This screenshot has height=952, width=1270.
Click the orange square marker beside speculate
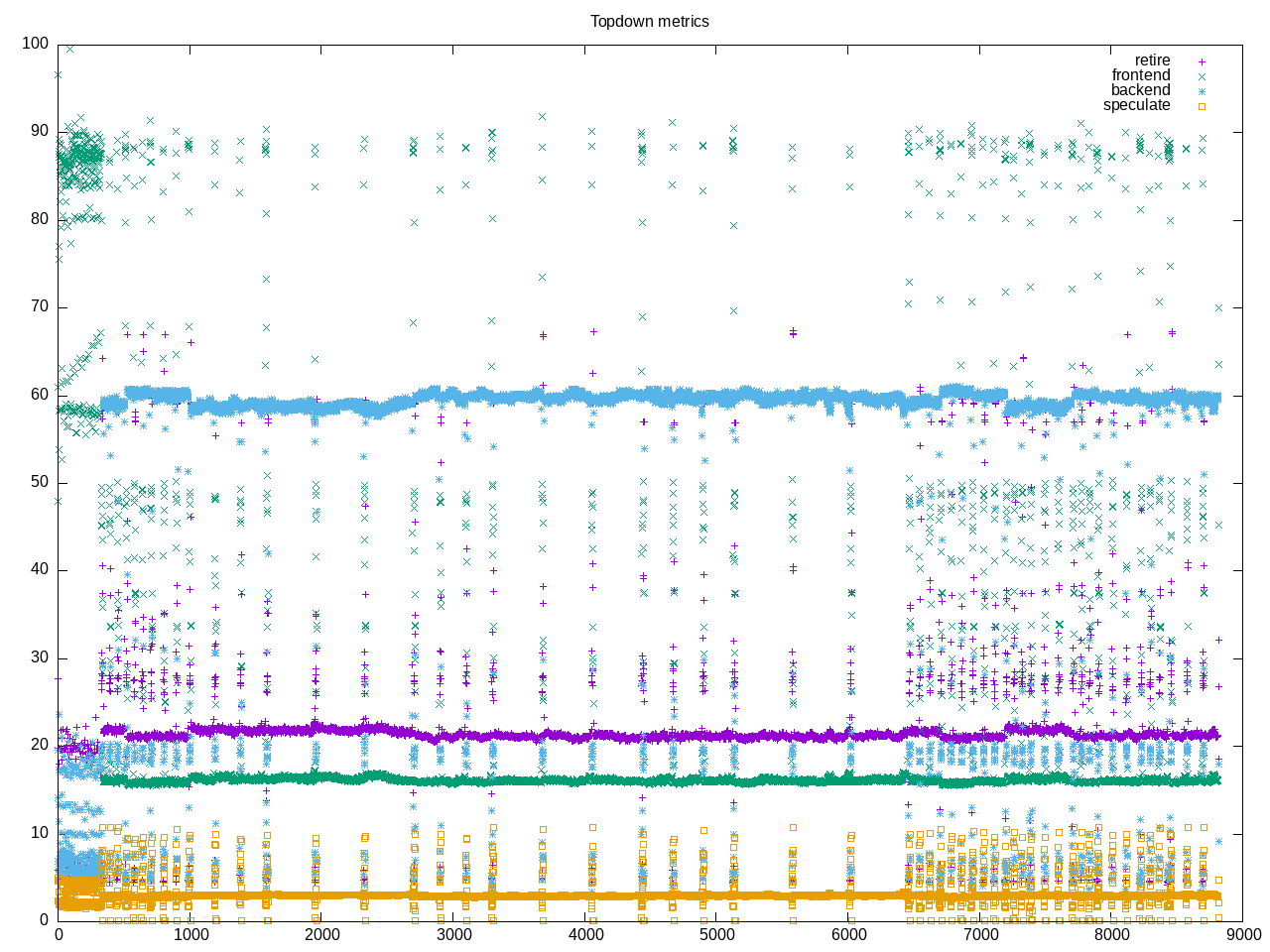point(1202,106)
